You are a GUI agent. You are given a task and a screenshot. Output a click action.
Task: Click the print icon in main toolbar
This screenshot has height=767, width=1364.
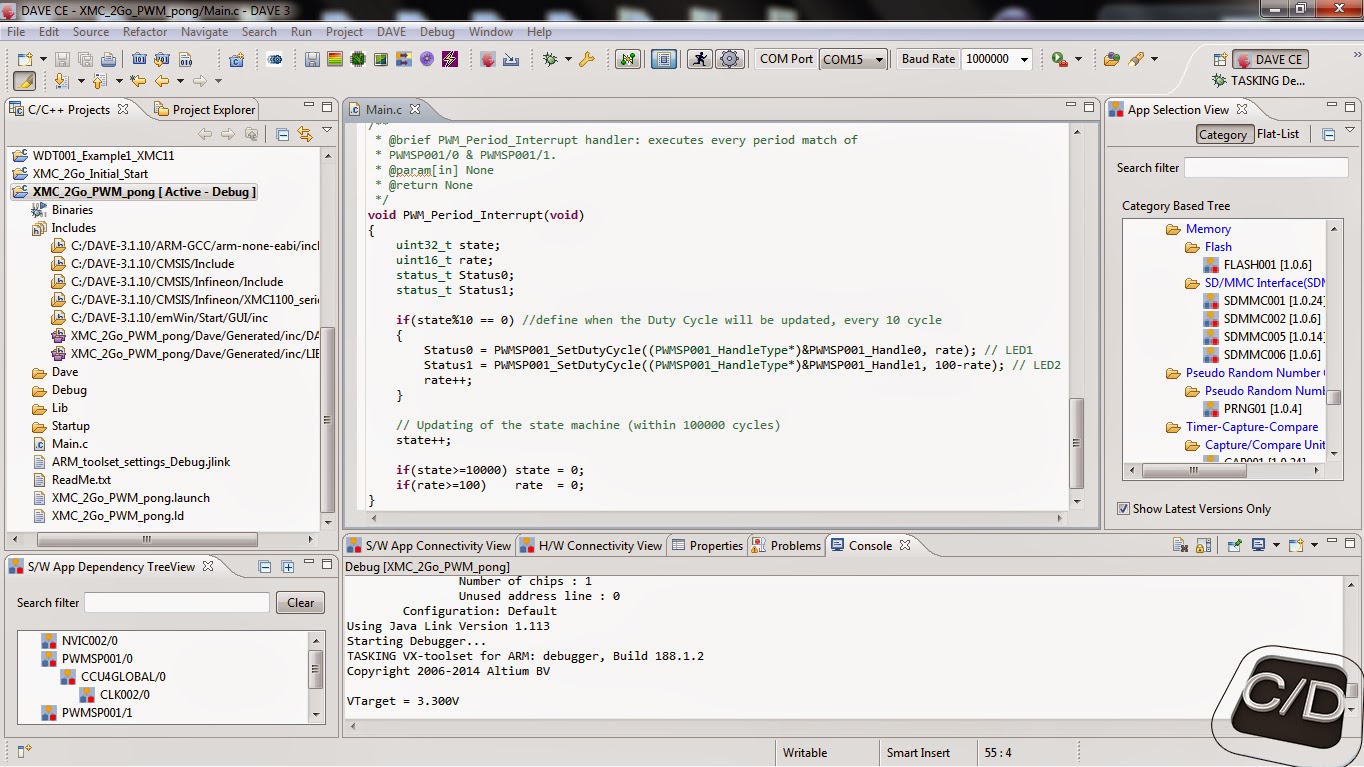(106, 59)
